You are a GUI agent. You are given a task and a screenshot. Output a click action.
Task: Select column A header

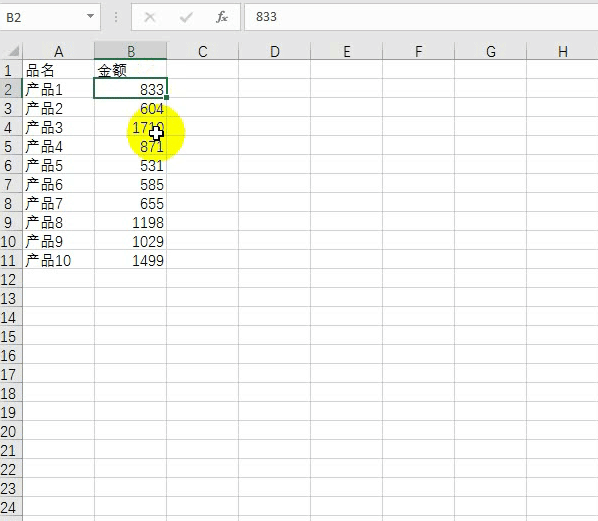tap(58, 51)
